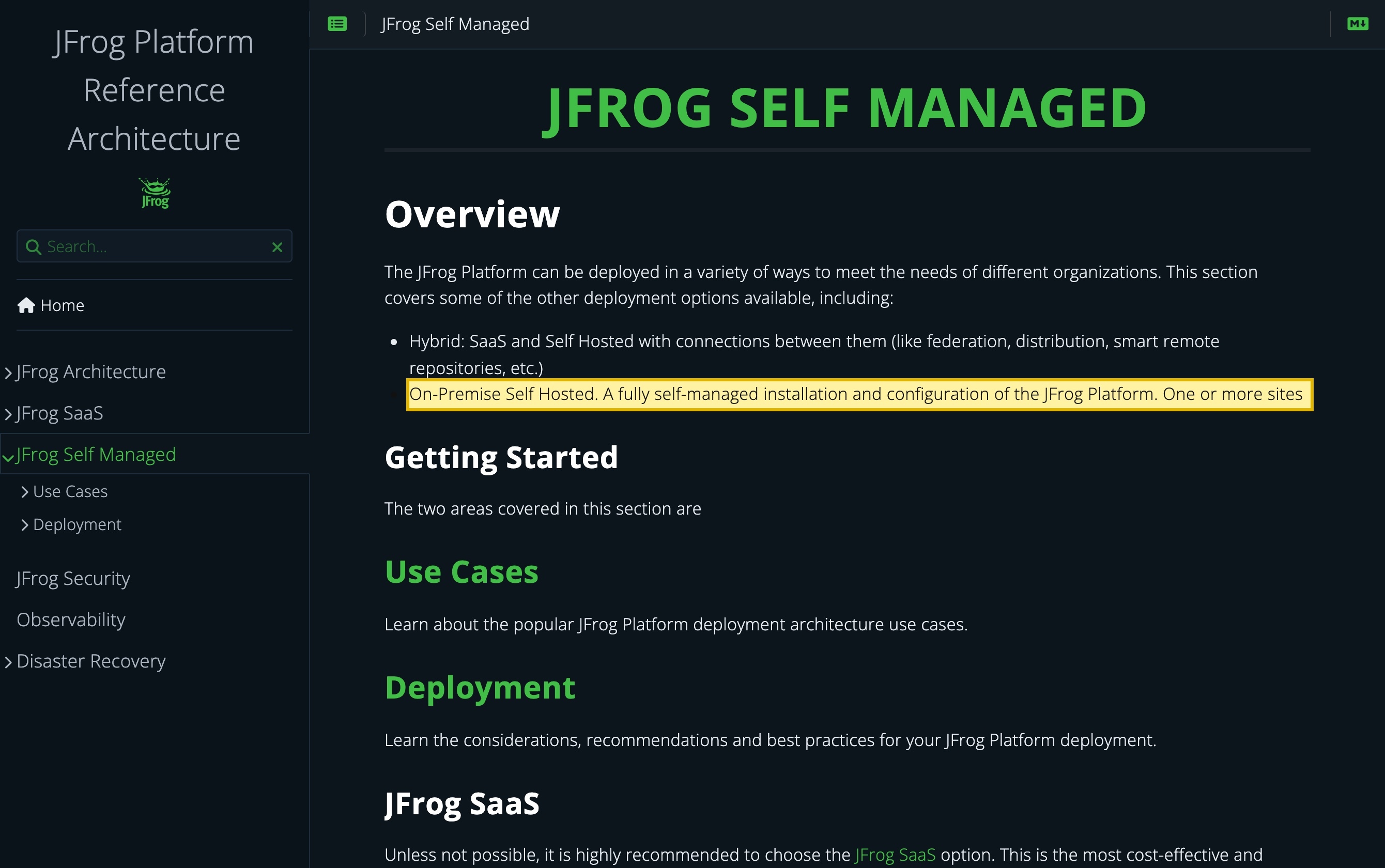
Task: Expand Use Cases sidebar chevron
Action: coord(25,492)
